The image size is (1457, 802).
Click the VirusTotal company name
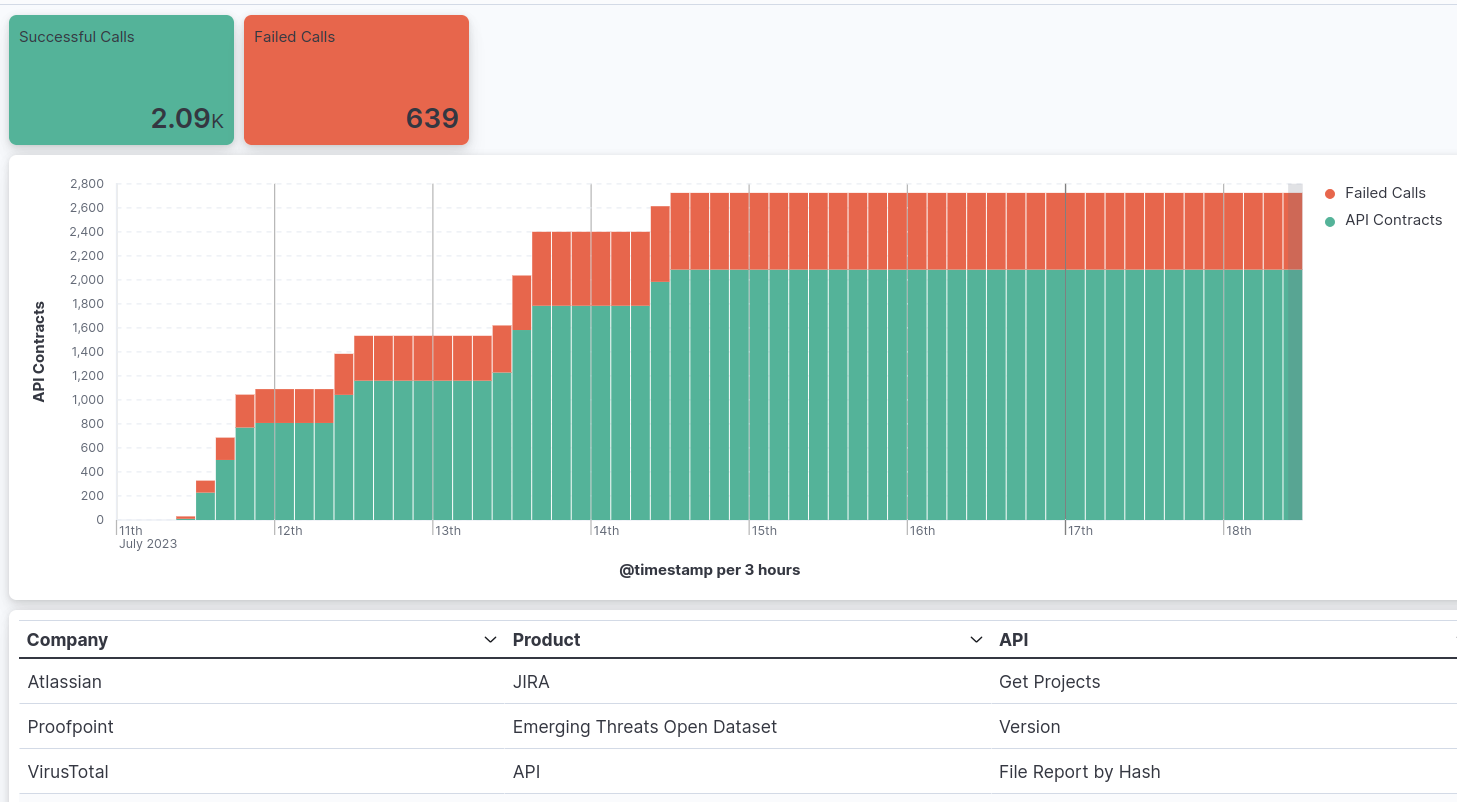pos(67,771)
